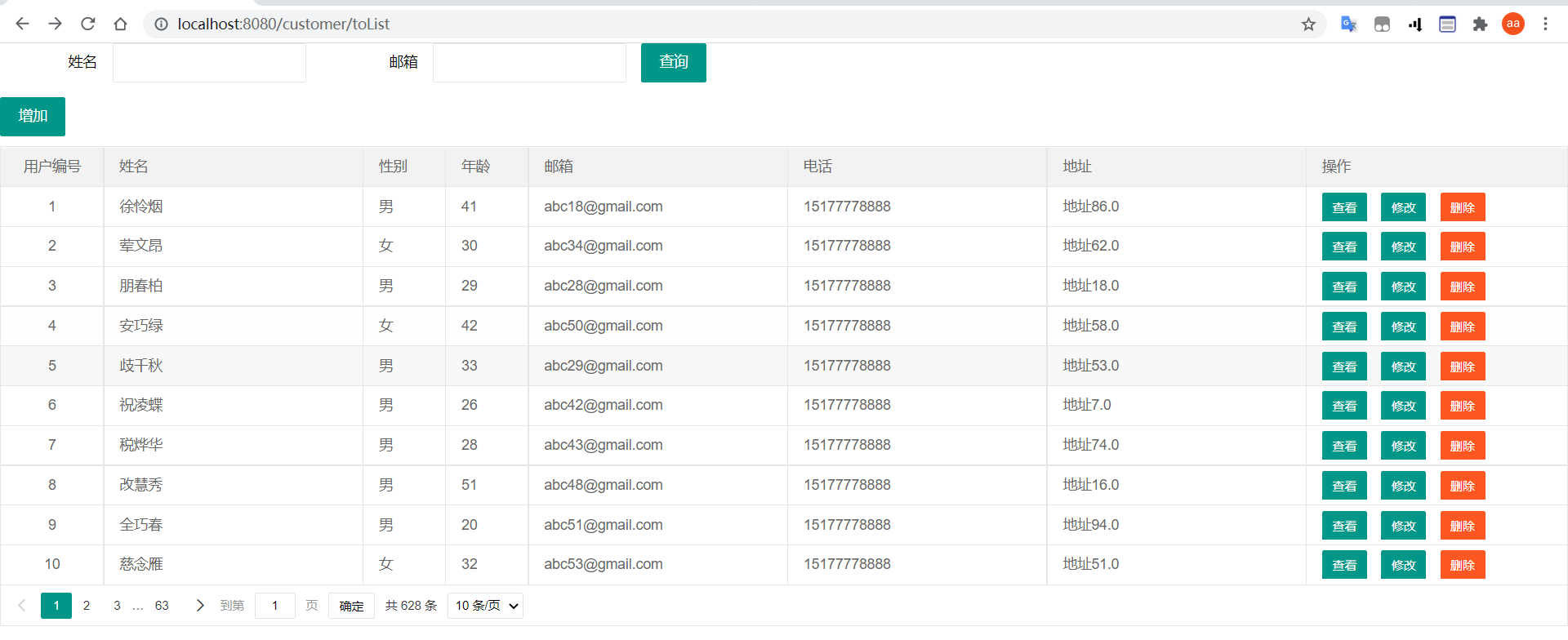Click 修改 for 慈念雁 row
This screenshot has width=1568, height=640.
point(1403,565)
